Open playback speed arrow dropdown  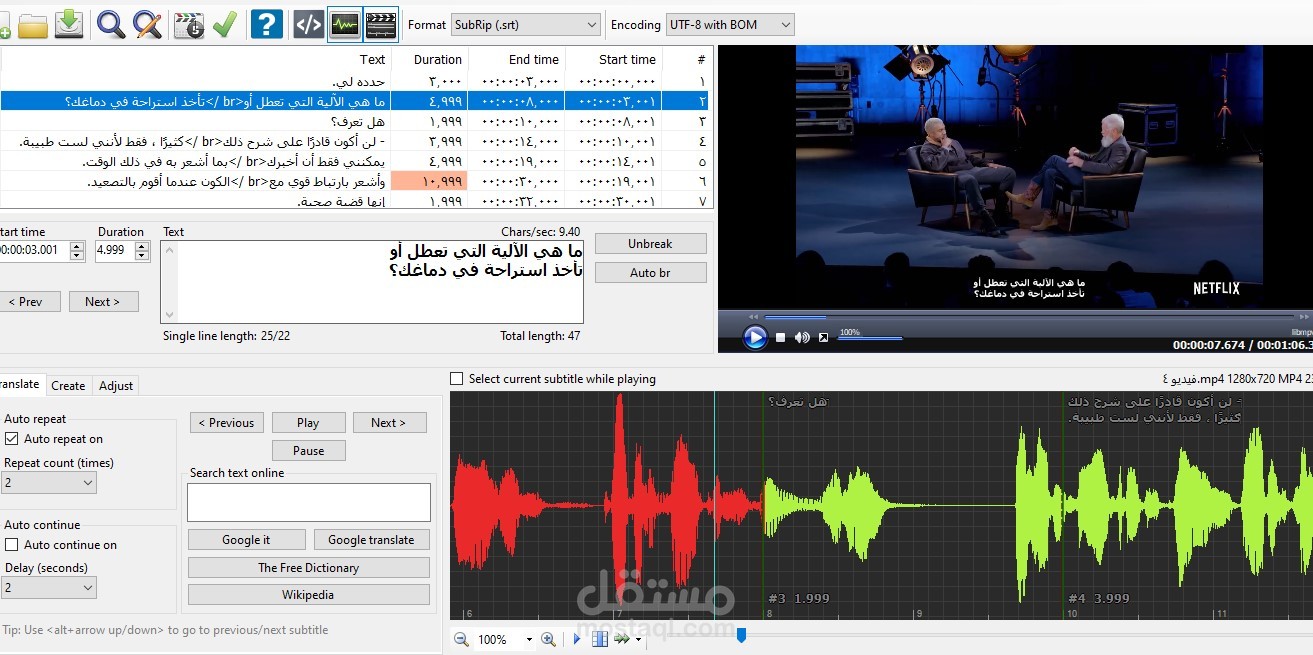coord(637,640)
